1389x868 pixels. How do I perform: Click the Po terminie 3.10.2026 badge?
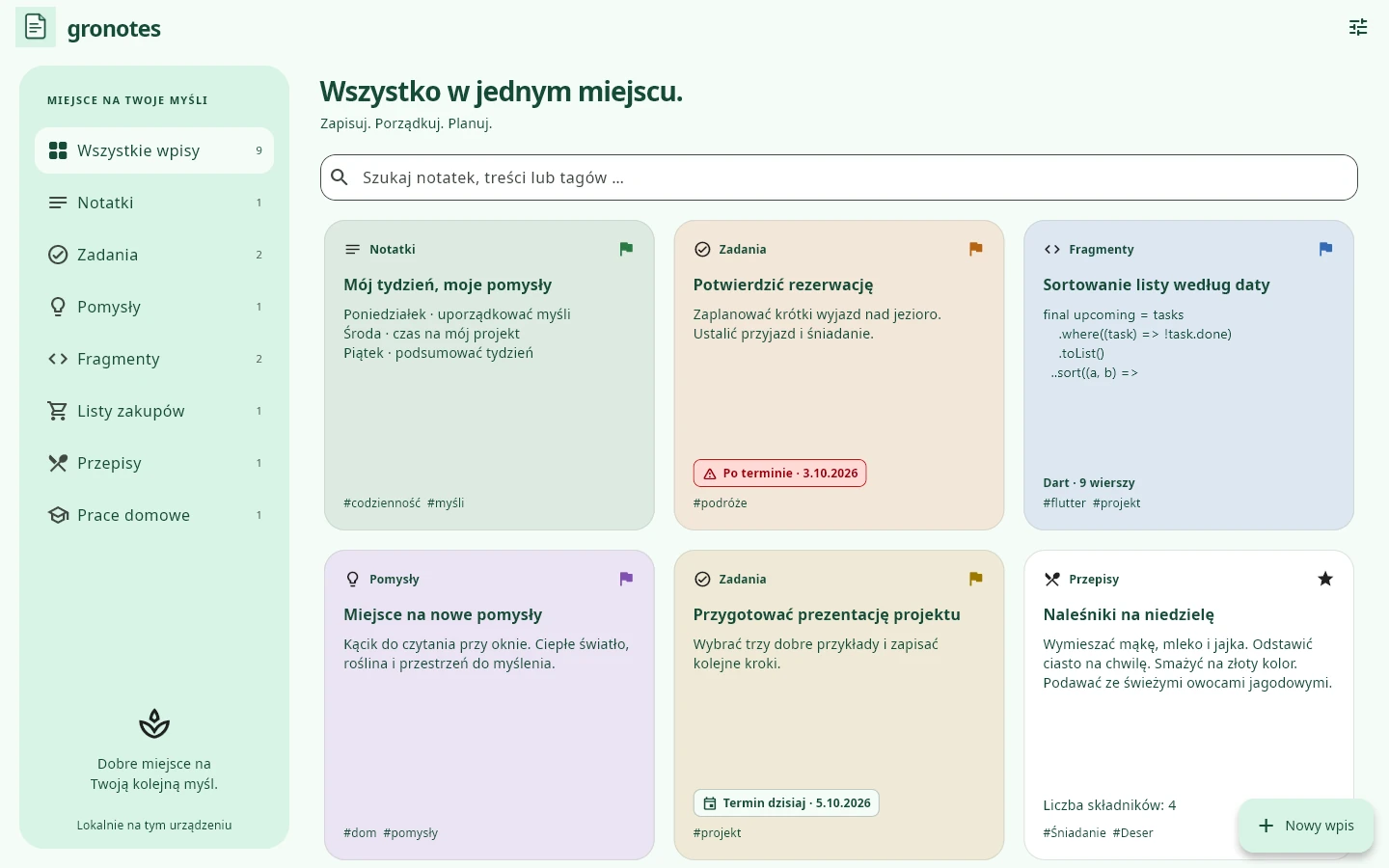pyautogui.click(x=779, y=474)
